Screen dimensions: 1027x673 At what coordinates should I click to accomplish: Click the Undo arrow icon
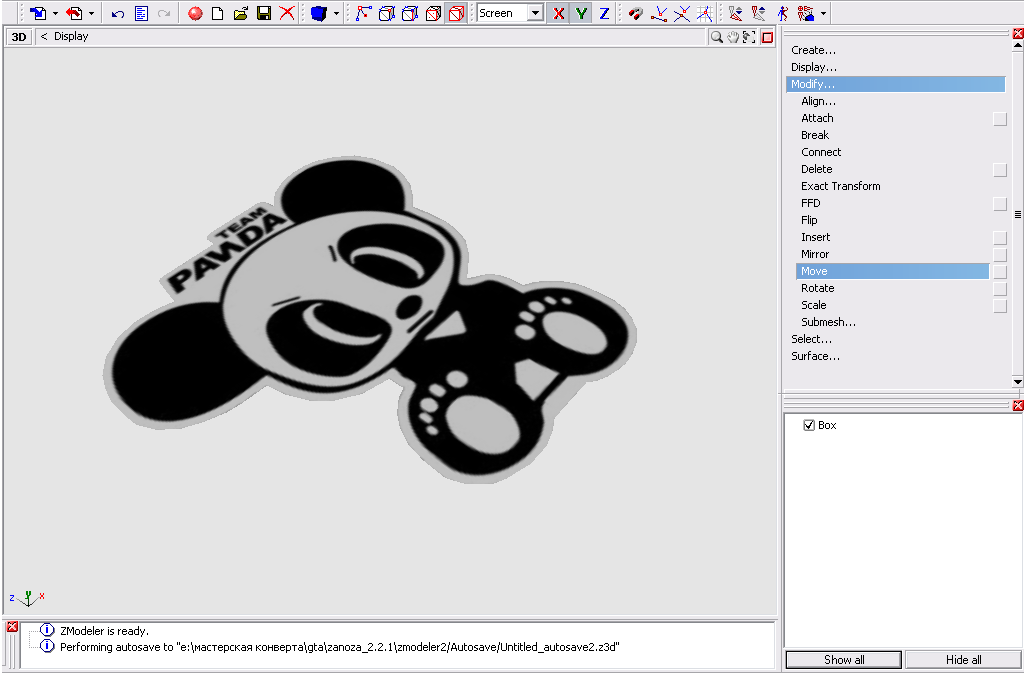click(x=118, y=14)
